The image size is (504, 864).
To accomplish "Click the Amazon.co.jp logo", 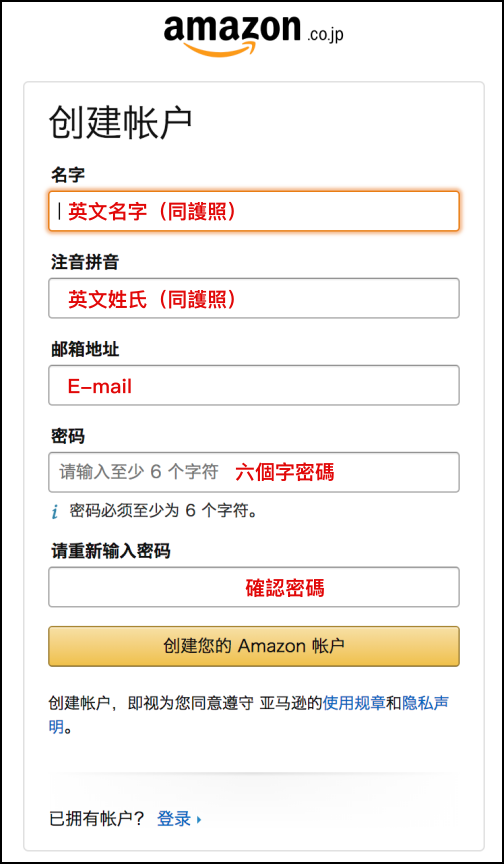I will click(x=253, y=34).
